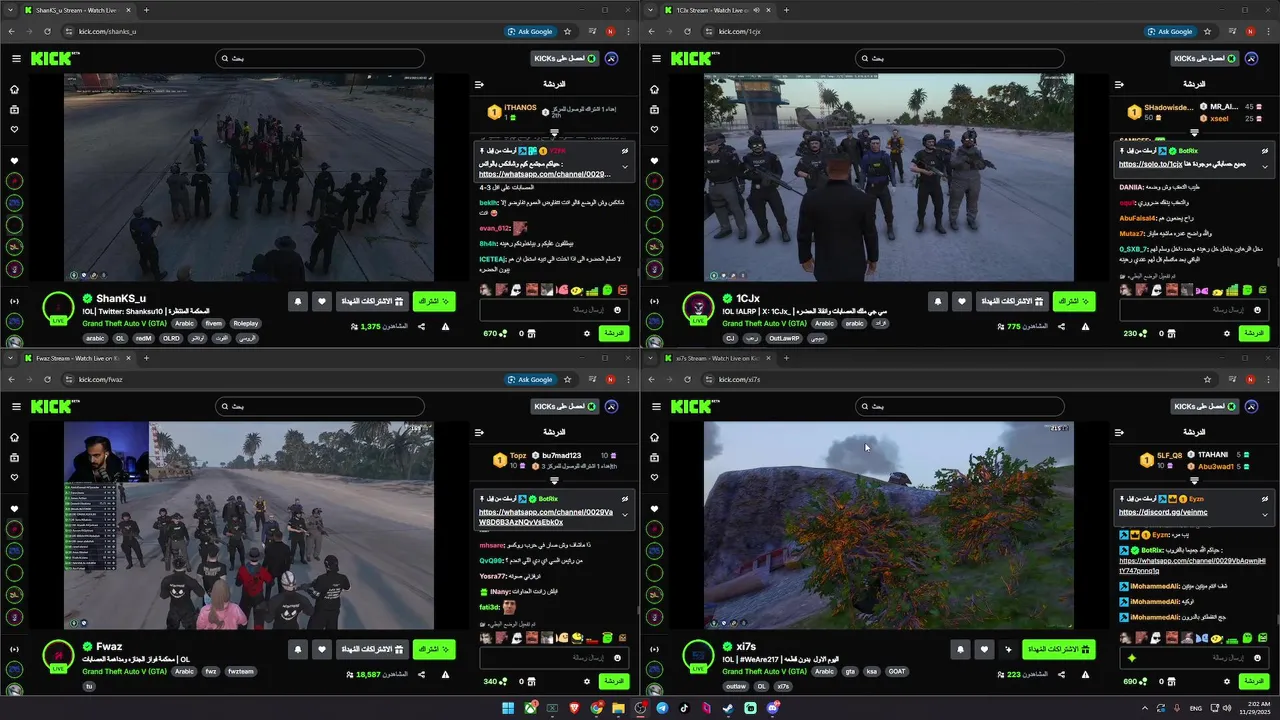The width and height of the screenshot is (1280, 720).
Task: Share the ShanKS_u stream
Action: pos(421,327)
